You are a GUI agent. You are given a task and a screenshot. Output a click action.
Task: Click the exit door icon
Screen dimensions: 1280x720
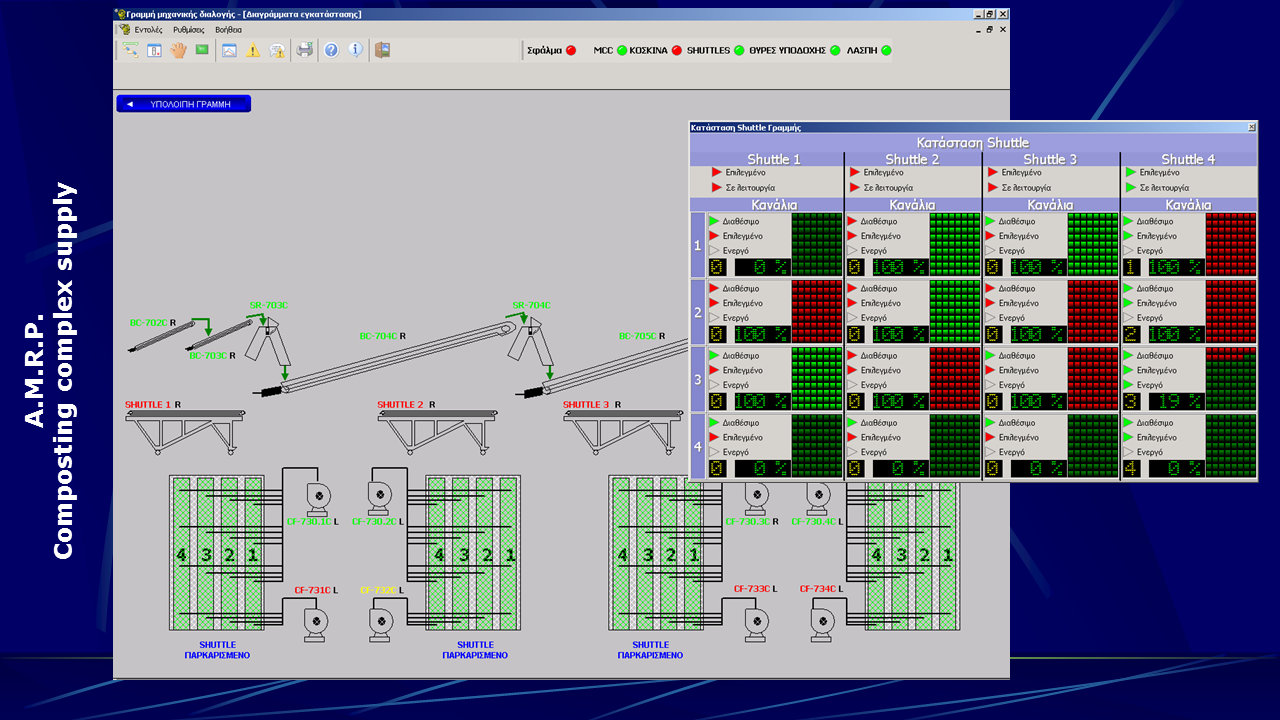[x=382, y=50]
